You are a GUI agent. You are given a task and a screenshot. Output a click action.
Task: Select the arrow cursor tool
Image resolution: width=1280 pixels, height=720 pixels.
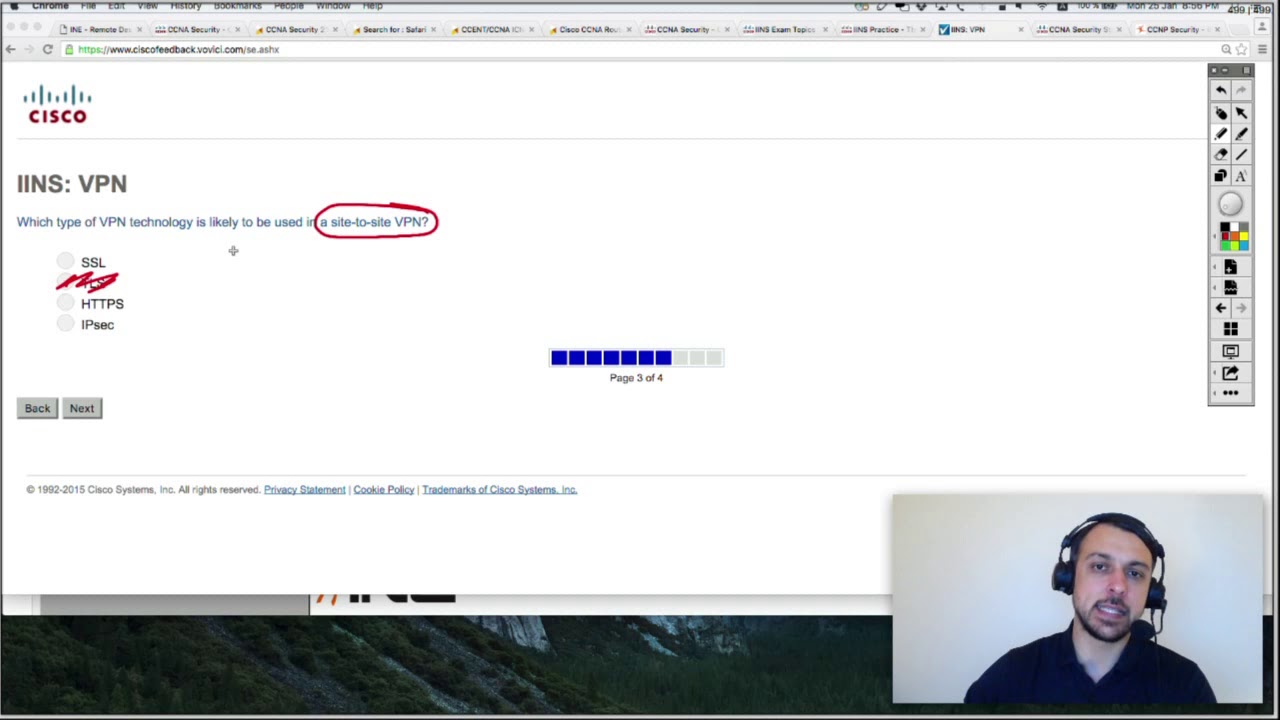[1241, 113]
